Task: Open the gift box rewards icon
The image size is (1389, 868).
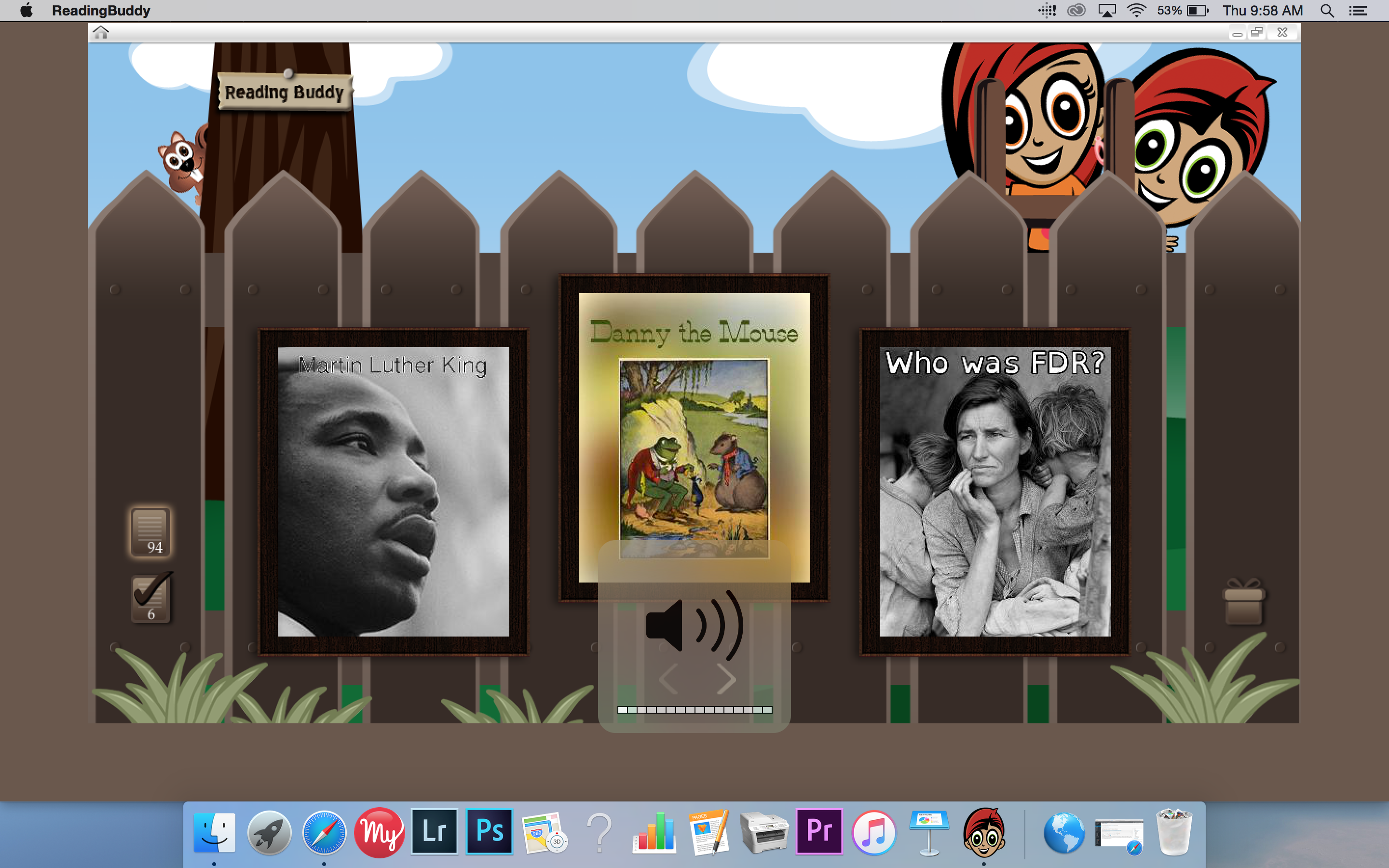Action: [1243, 602]
